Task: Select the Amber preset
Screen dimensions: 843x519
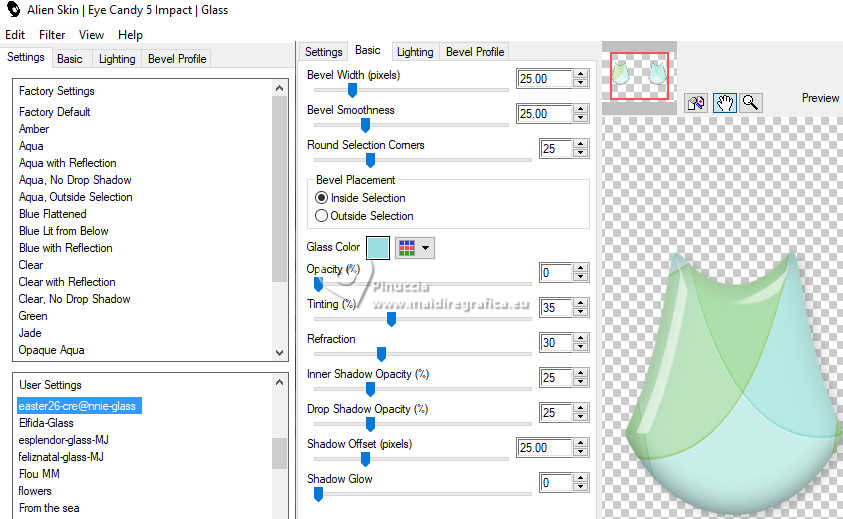Action: coord(34,129)
